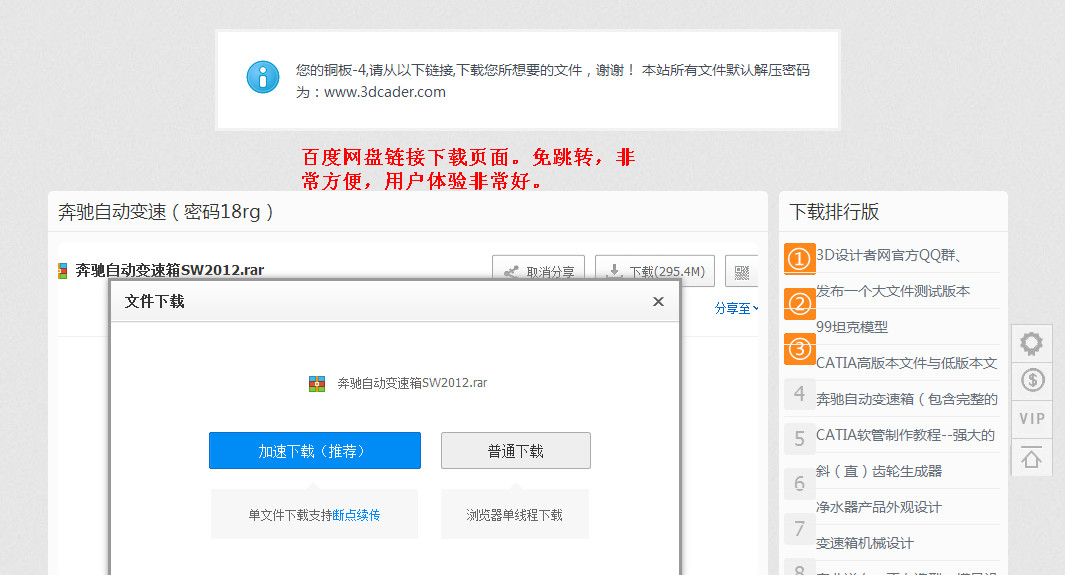Click the www.3dcader.com password text
The height and width of the screenshot is (575, 1065).
(x=385, y=92)
